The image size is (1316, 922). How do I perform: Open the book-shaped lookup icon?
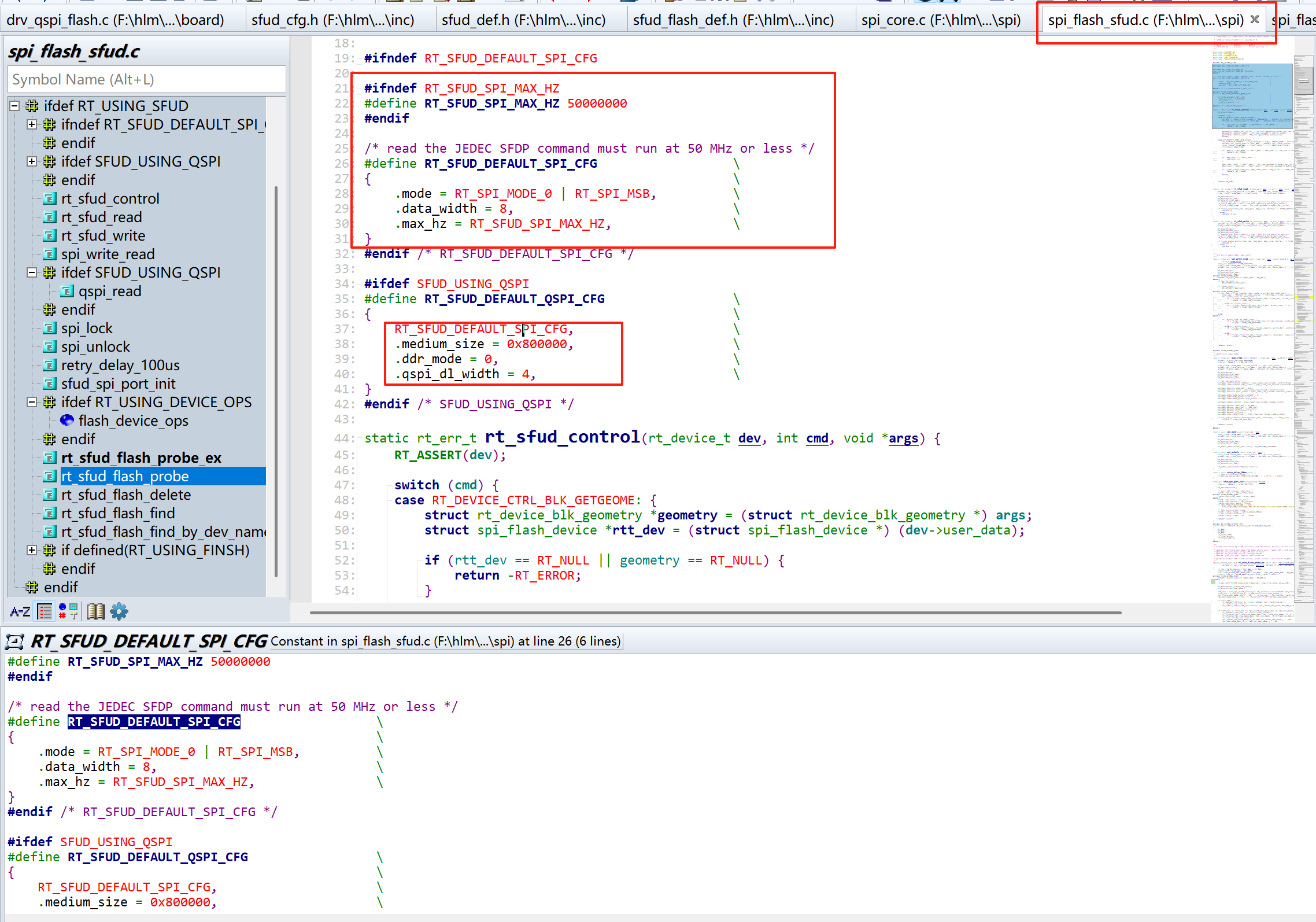coord(96,611)
